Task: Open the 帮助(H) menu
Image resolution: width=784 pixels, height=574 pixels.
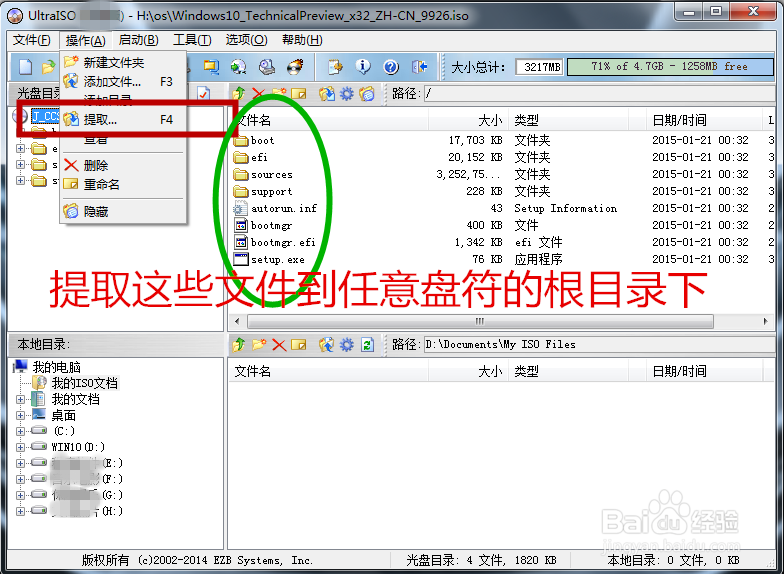Action: (x=302, y=40)
